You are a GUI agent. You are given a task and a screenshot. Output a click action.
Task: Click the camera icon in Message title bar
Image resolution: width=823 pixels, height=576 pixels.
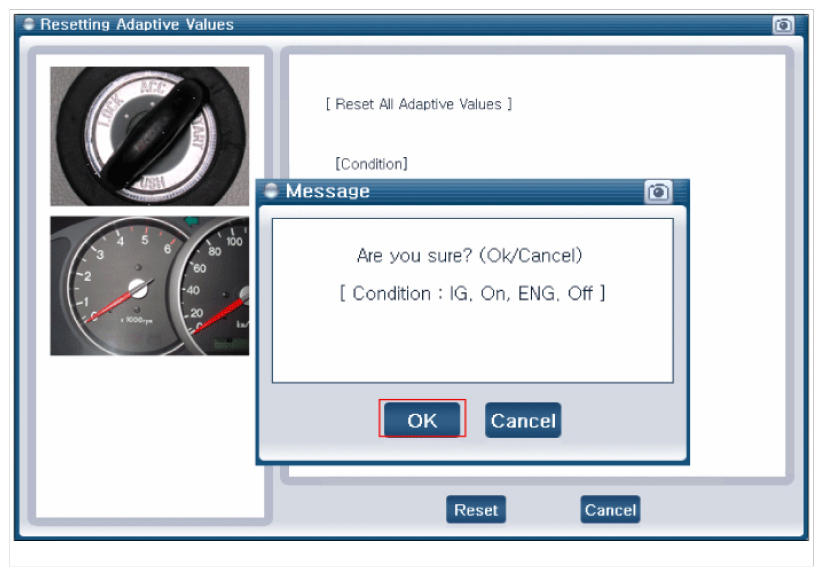click(x=658, y=192)
